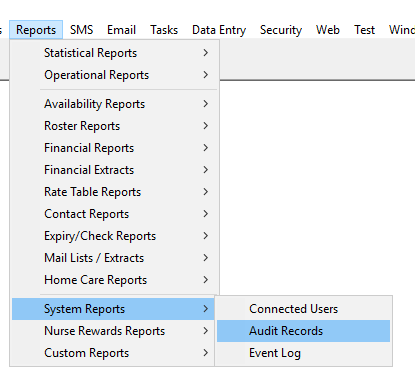
Task: Open Nurse Rewards Reports entry
Action: pyautogui.click(x=113, y=331)
